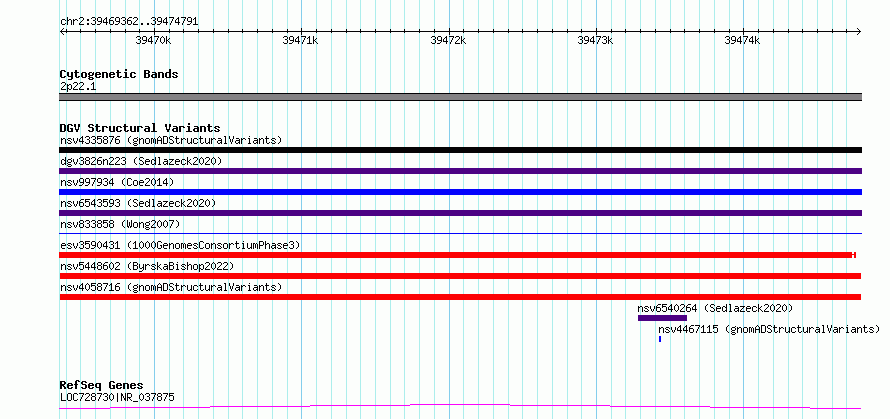Image resolution: width=890 pixels, height=419 pixels.
Task: Open variant label nsv6543593 (Sedlazeck2020)
Action: (138, 203)
